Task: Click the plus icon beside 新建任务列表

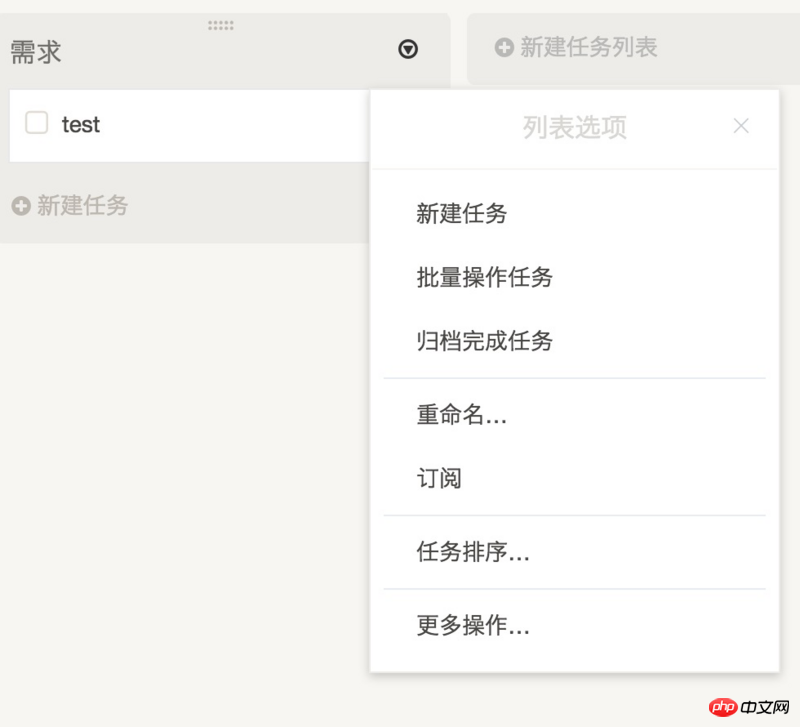Action: [x=504, y=47]
